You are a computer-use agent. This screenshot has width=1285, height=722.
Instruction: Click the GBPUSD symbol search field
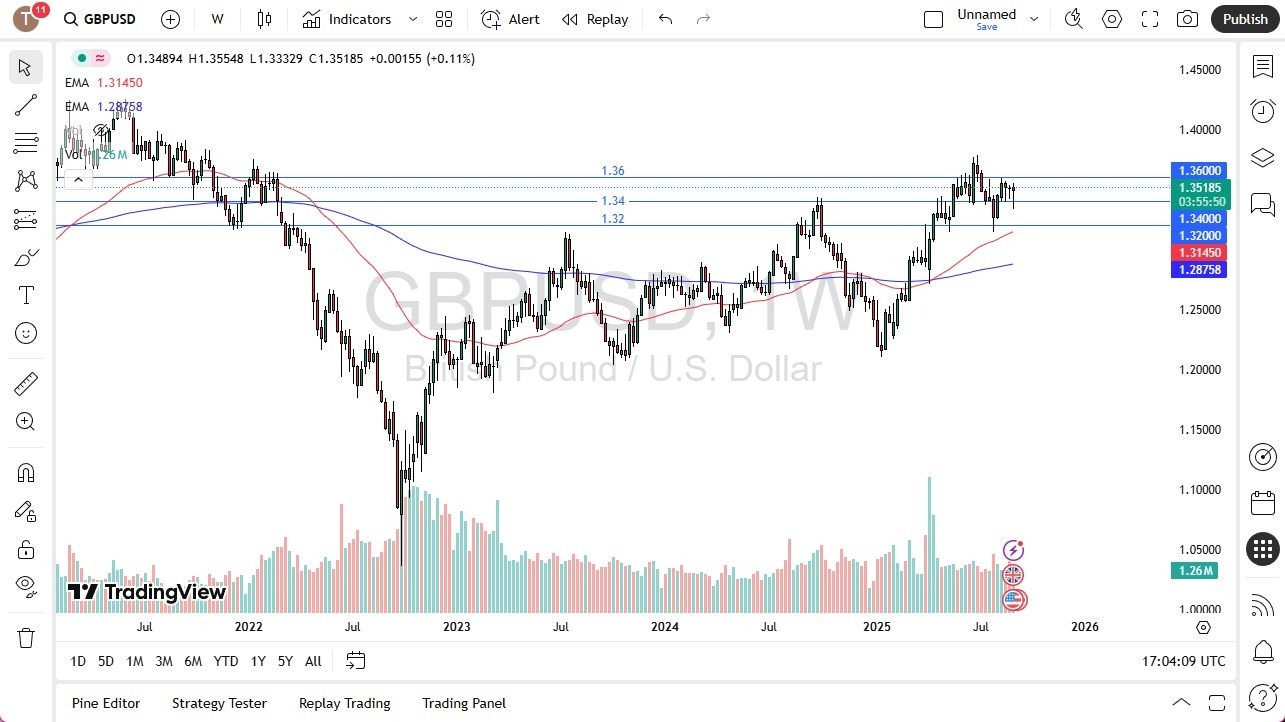(108, 19)
